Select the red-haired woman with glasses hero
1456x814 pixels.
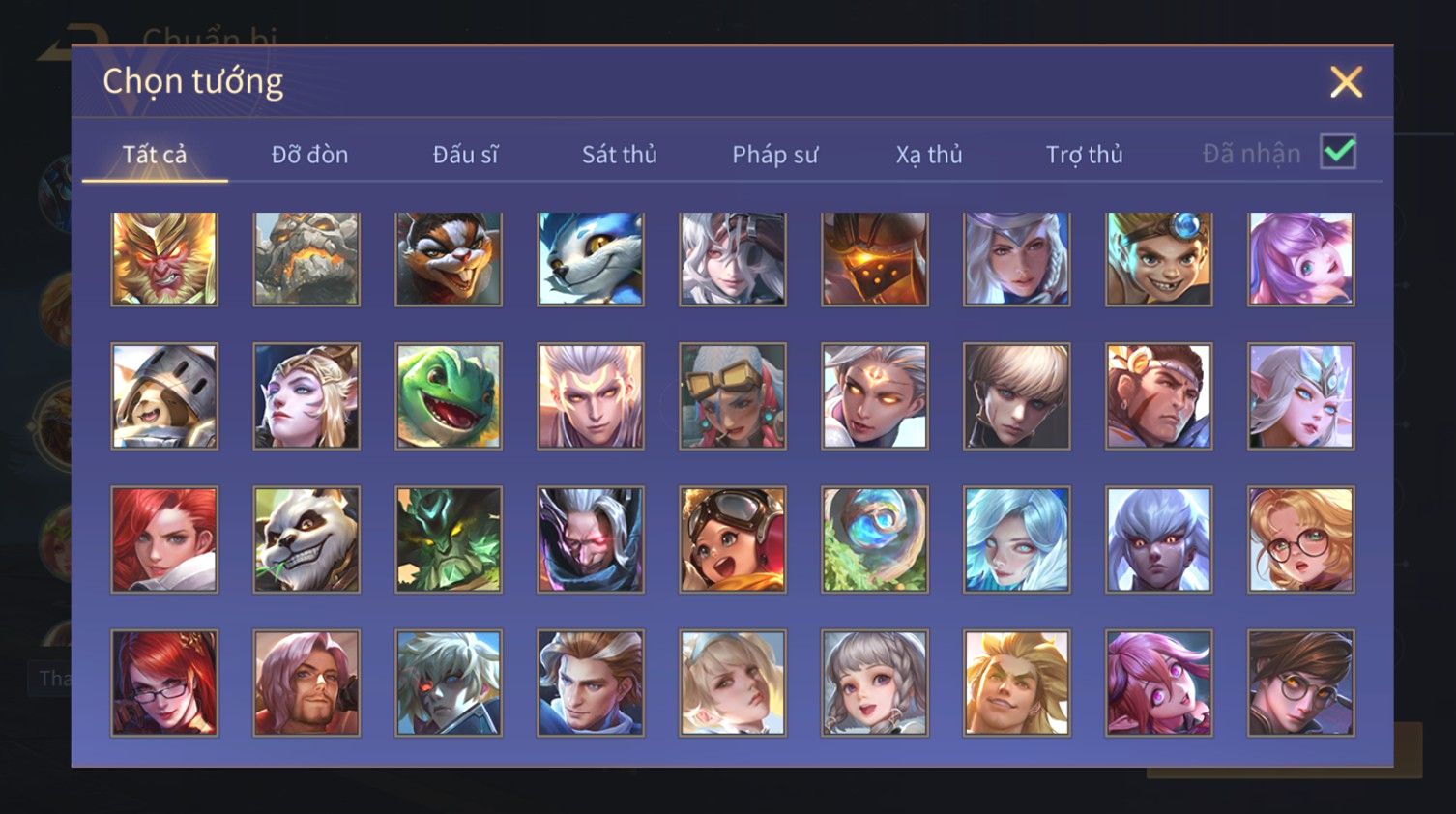164,683
